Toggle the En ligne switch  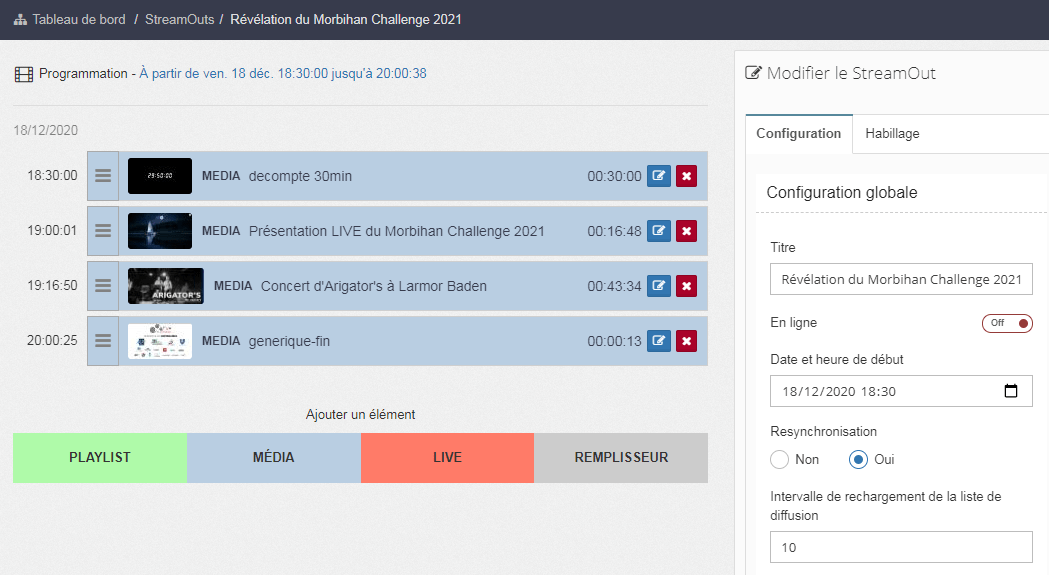coord(1007,323)
